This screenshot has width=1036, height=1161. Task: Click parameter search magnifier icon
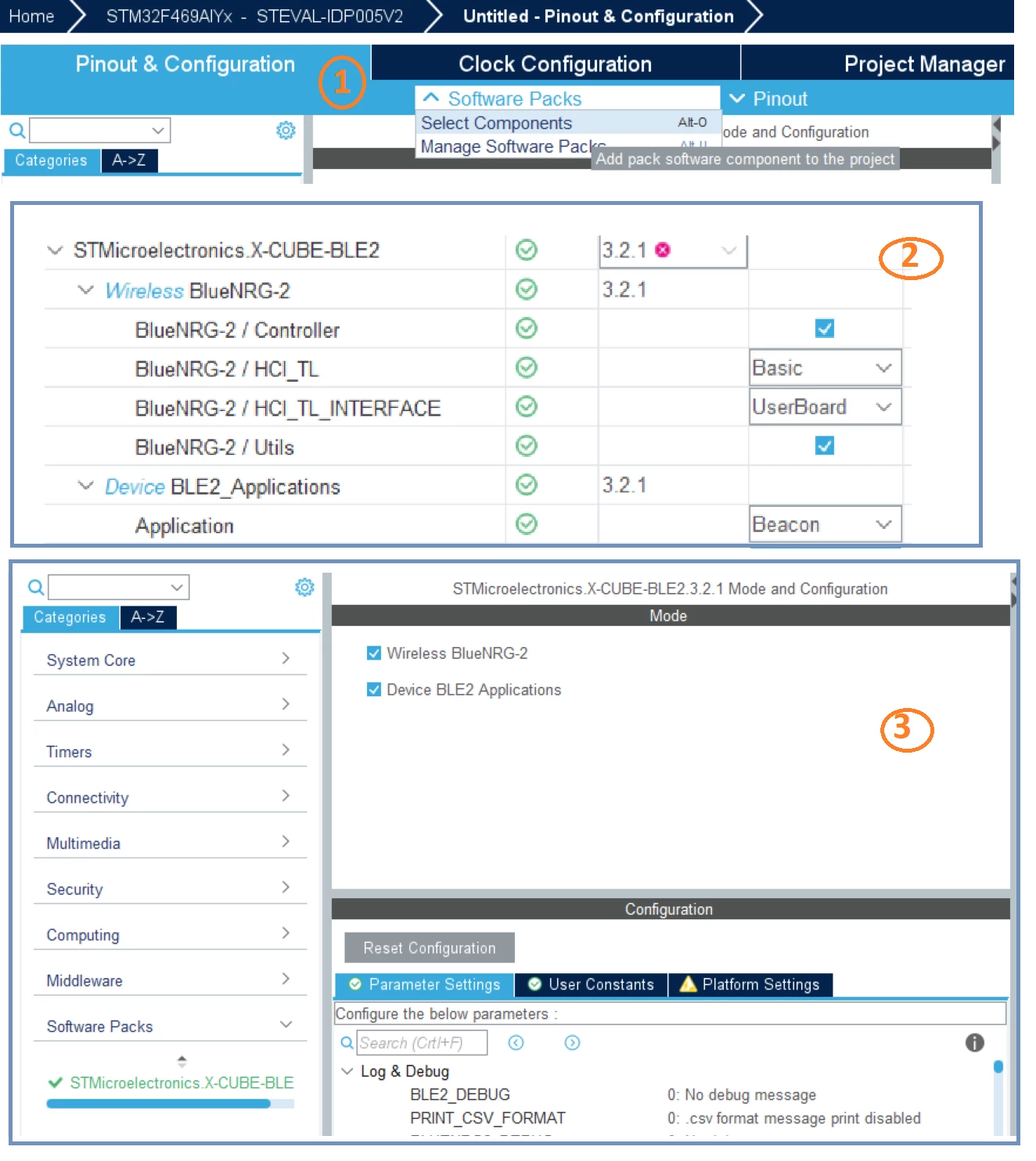tap(347, 1042)
